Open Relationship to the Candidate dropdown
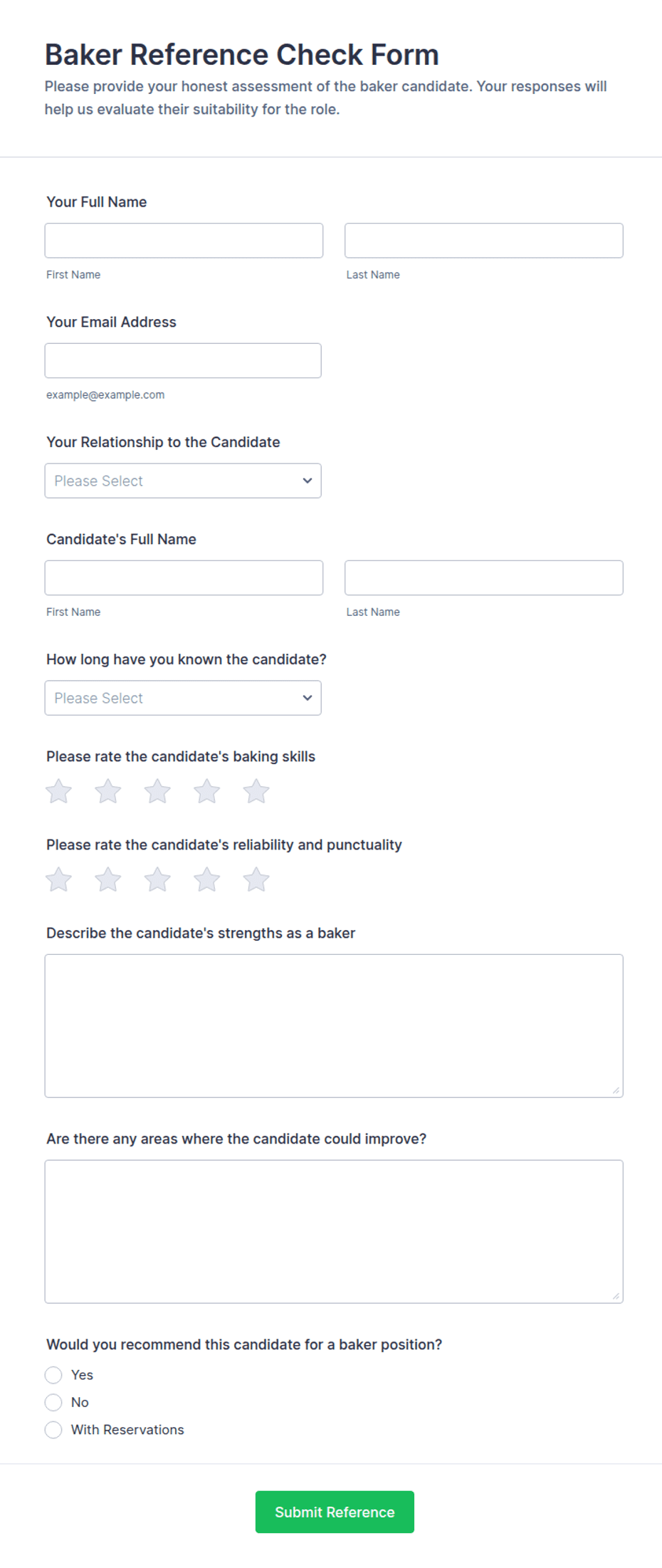This screenshot has height=1568, width=662. point(183,481)
